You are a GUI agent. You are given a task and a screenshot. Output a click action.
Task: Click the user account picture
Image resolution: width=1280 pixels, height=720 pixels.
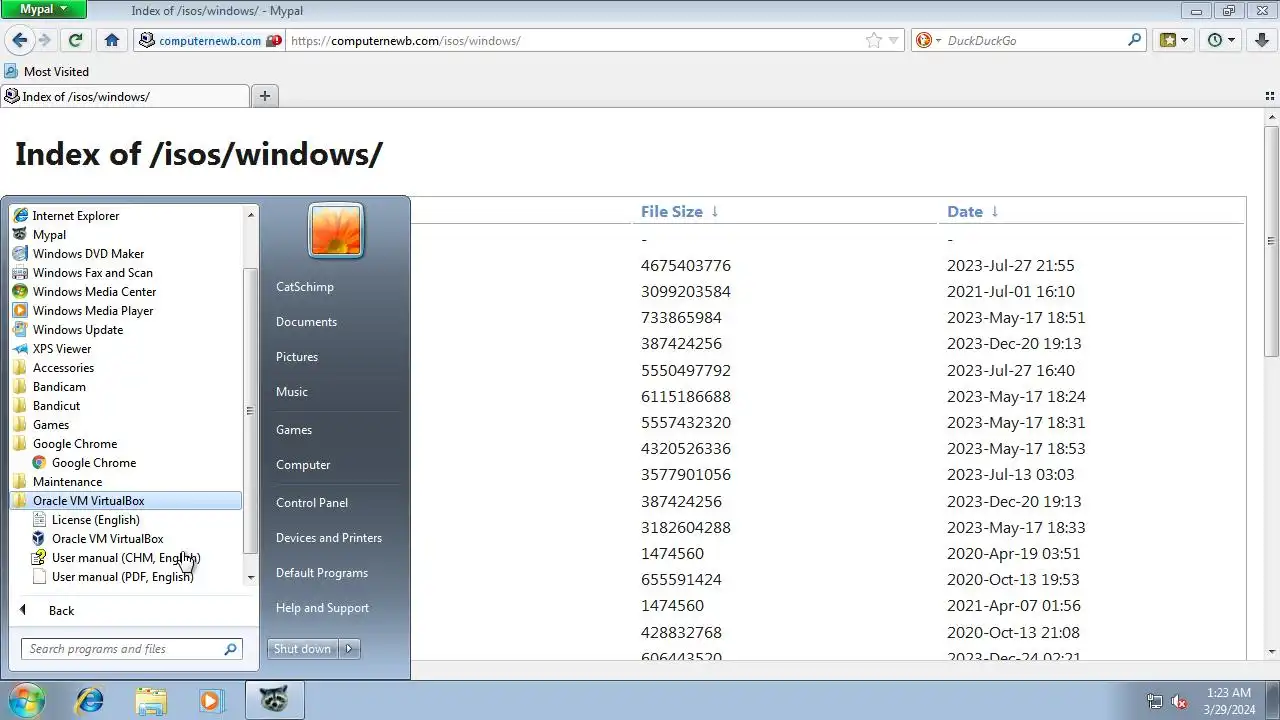coord(336,231)
